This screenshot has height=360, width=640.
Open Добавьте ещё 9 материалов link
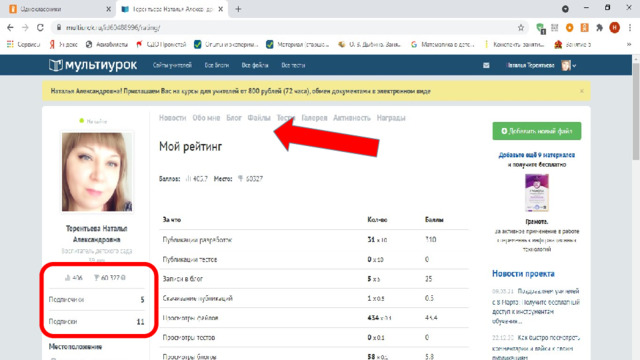537,155
